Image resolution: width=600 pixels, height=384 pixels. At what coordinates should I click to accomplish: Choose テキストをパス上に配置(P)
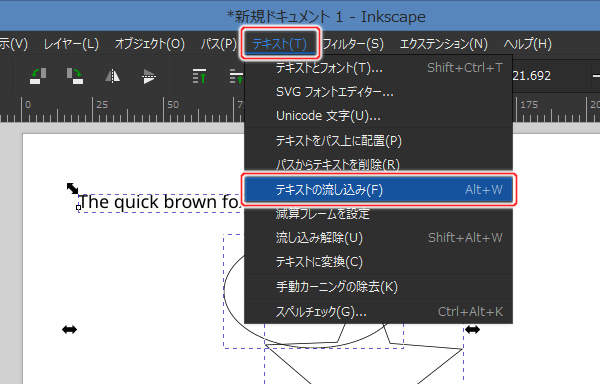coord(378,141)
